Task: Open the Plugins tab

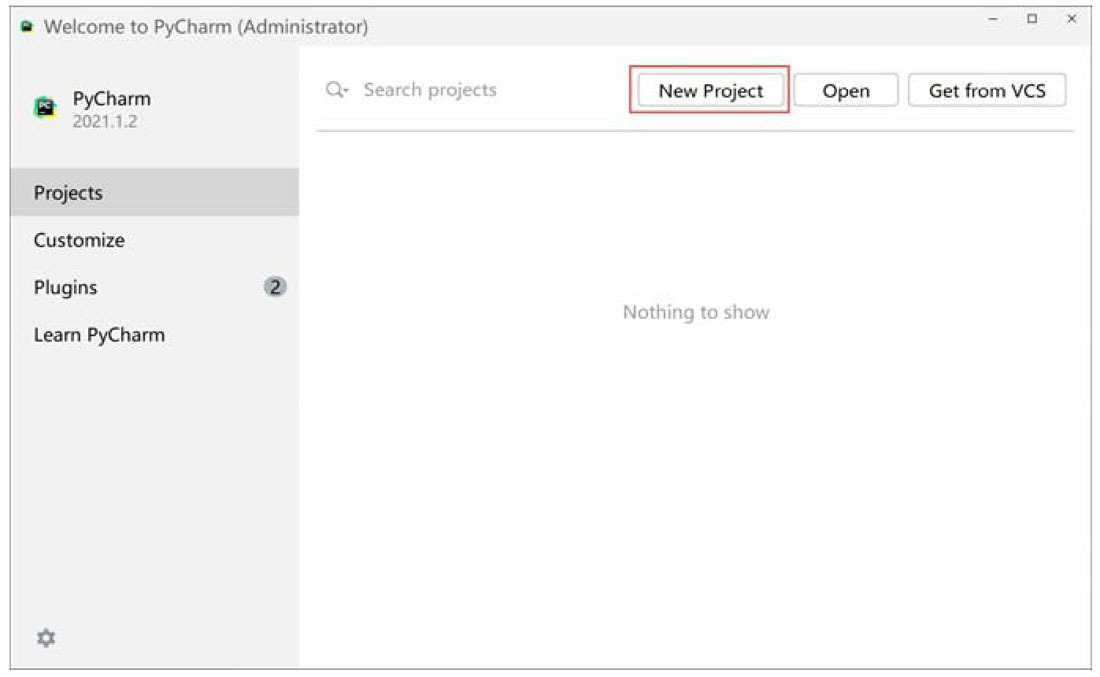Action: 154,287
